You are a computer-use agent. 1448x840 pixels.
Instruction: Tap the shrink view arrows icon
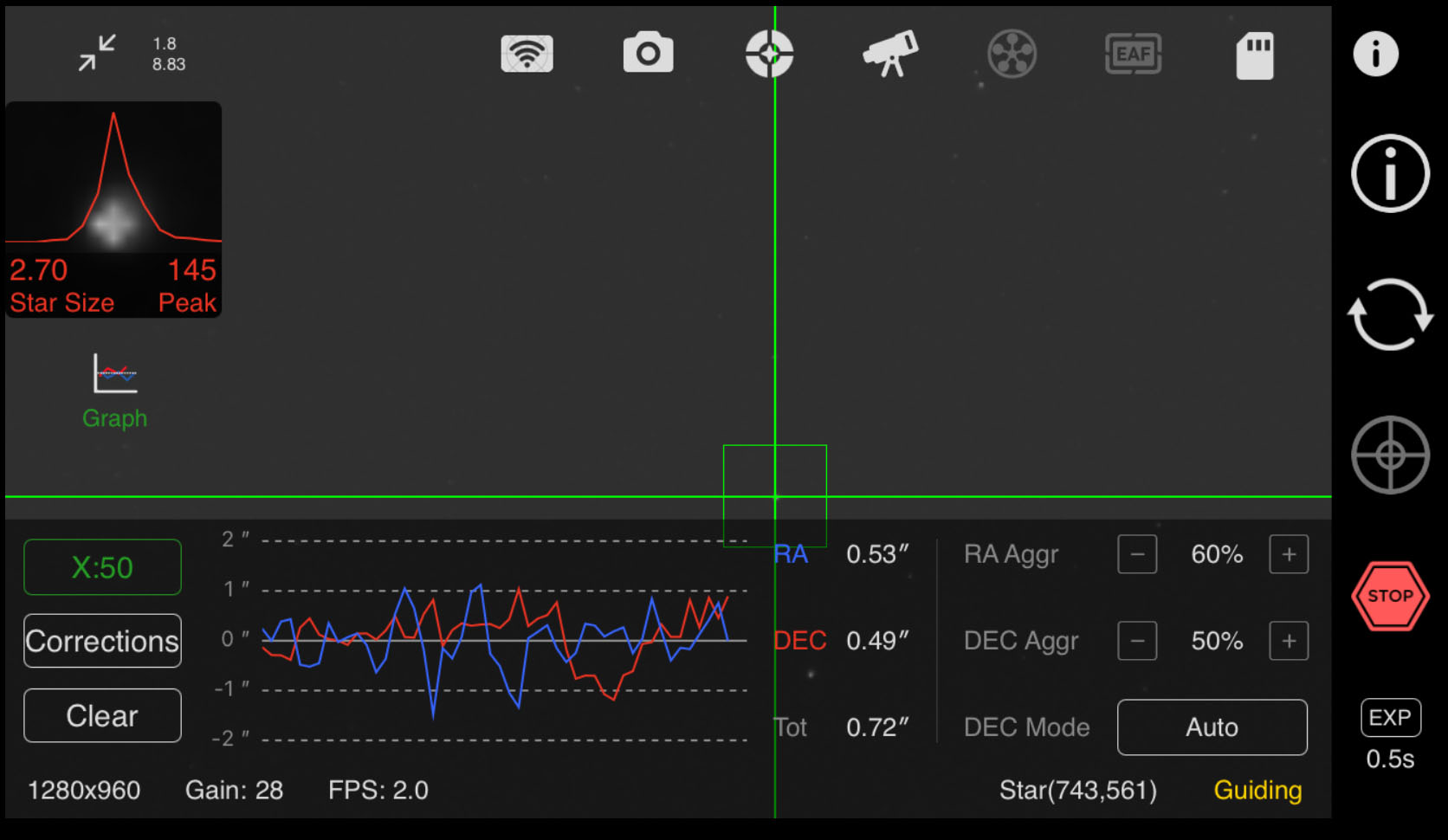pos(97,53)
